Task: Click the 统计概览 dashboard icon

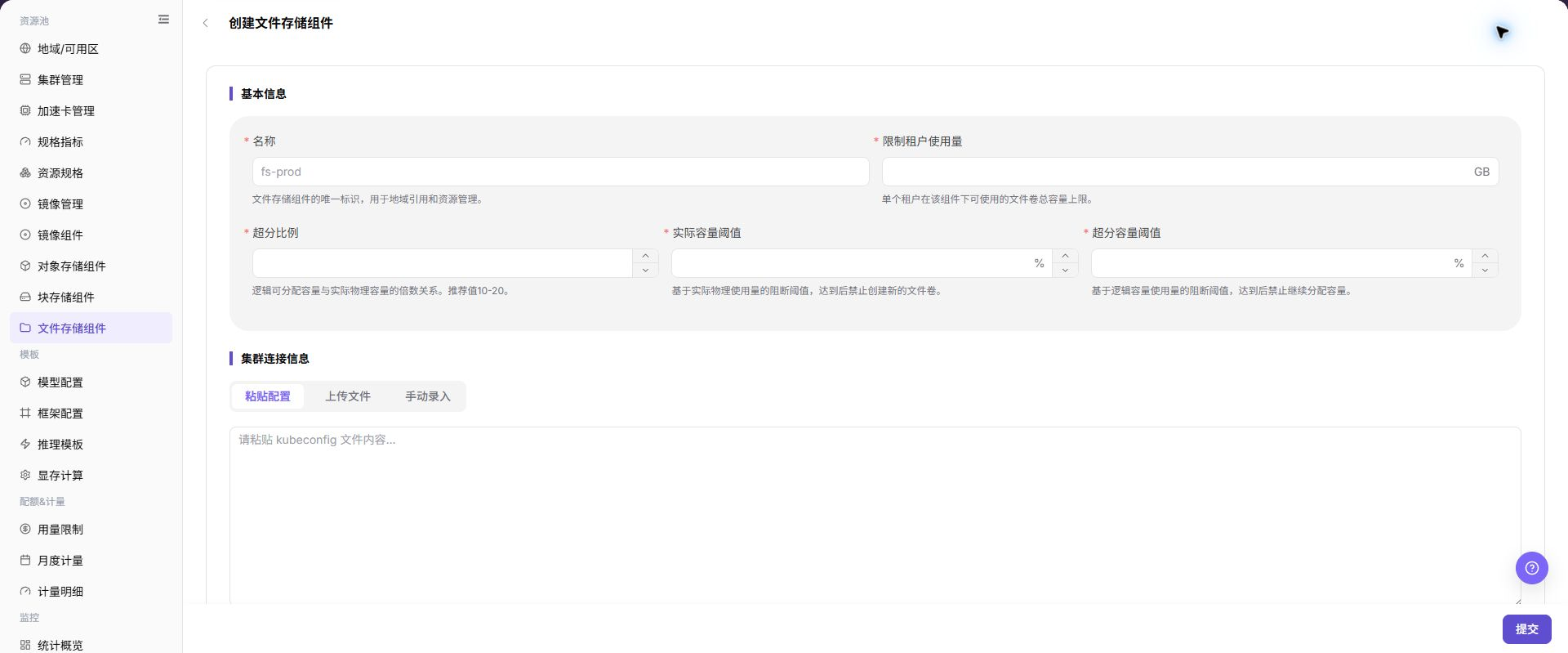Action: tap(25, 646)
